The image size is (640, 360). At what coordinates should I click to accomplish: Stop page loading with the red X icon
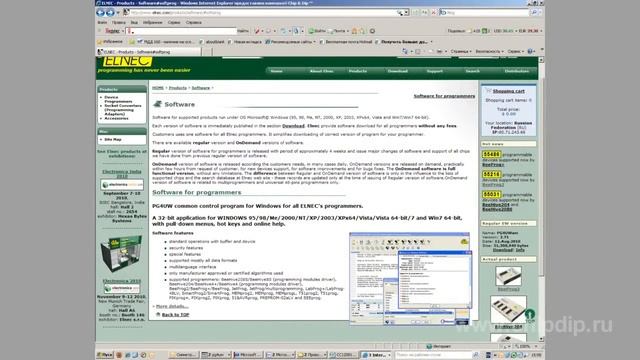click(x=434, y=13)
